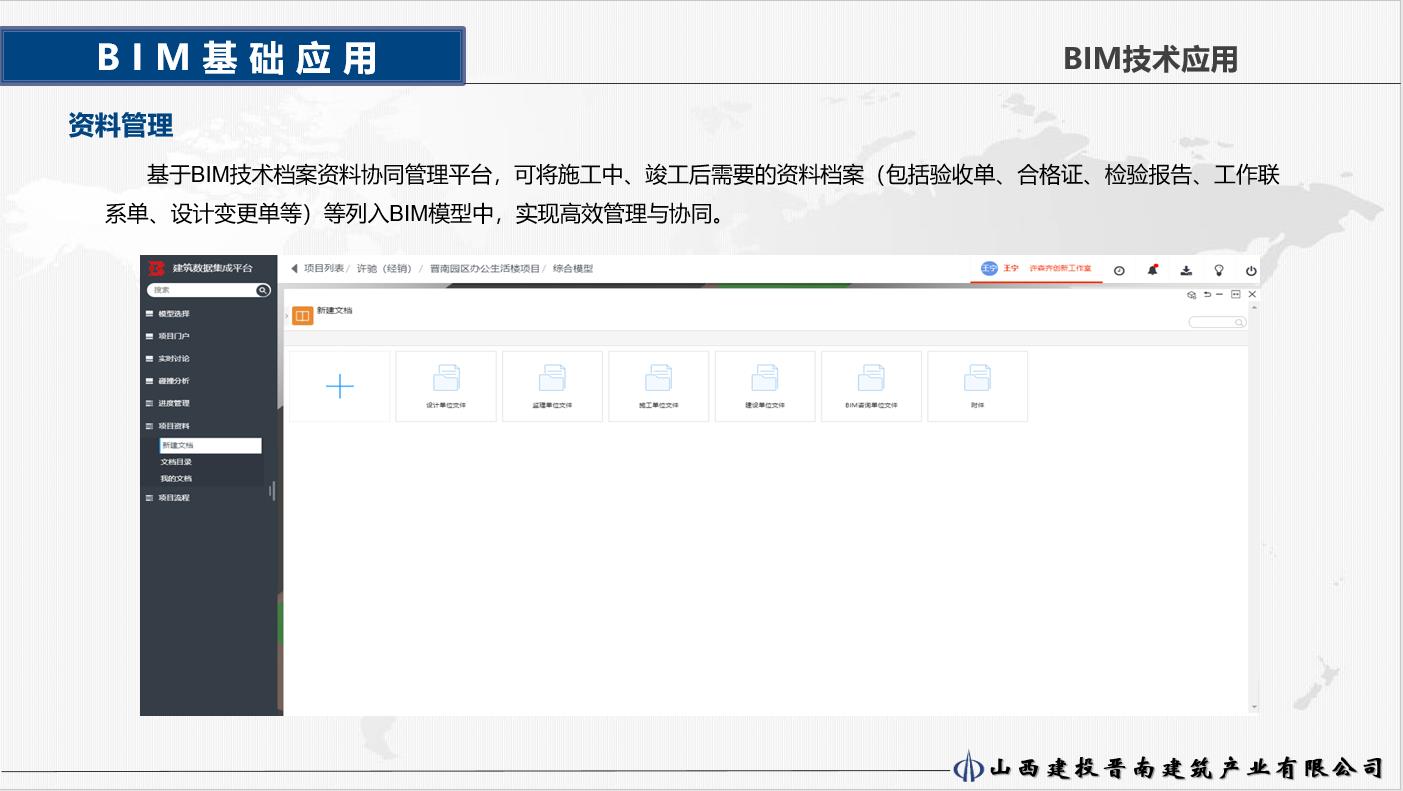Click the panel search magnifier icon
Viewport: 1403px width, 791px height.
point(1239,323)
